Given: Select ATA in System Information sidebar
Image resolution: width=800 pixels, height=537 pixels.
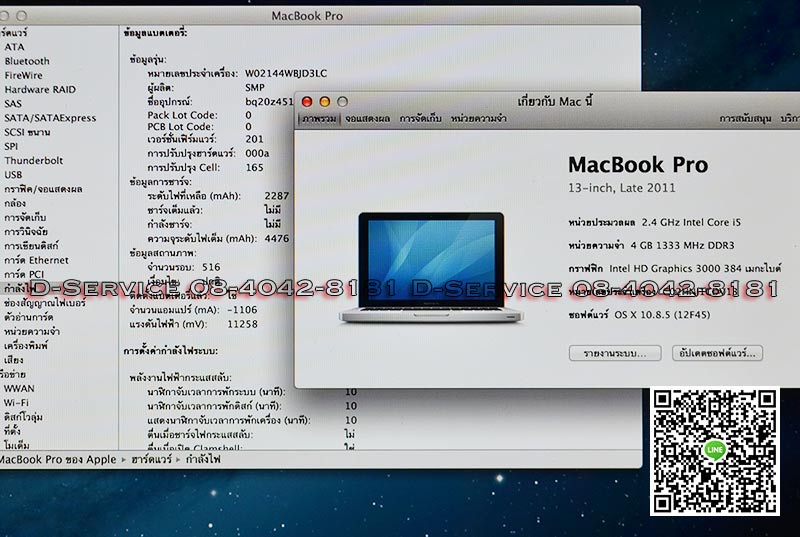Looking at the screenshot, I should click(x=14, y=47).
